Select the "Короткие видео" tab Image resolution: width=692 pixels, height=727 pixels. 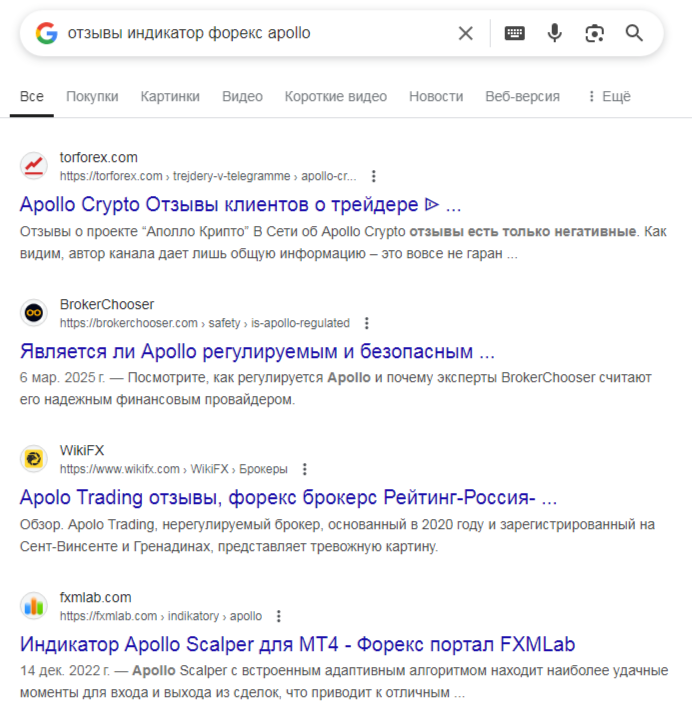click(x=335, y=97)
